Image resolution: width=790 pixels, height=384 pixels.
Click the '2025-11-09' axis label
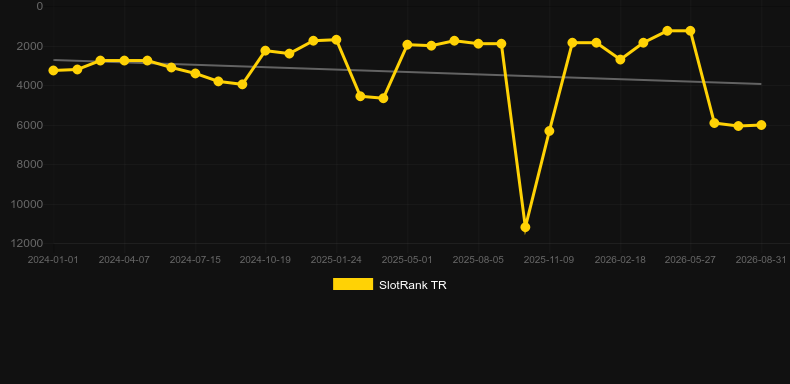tap(549, 260)
